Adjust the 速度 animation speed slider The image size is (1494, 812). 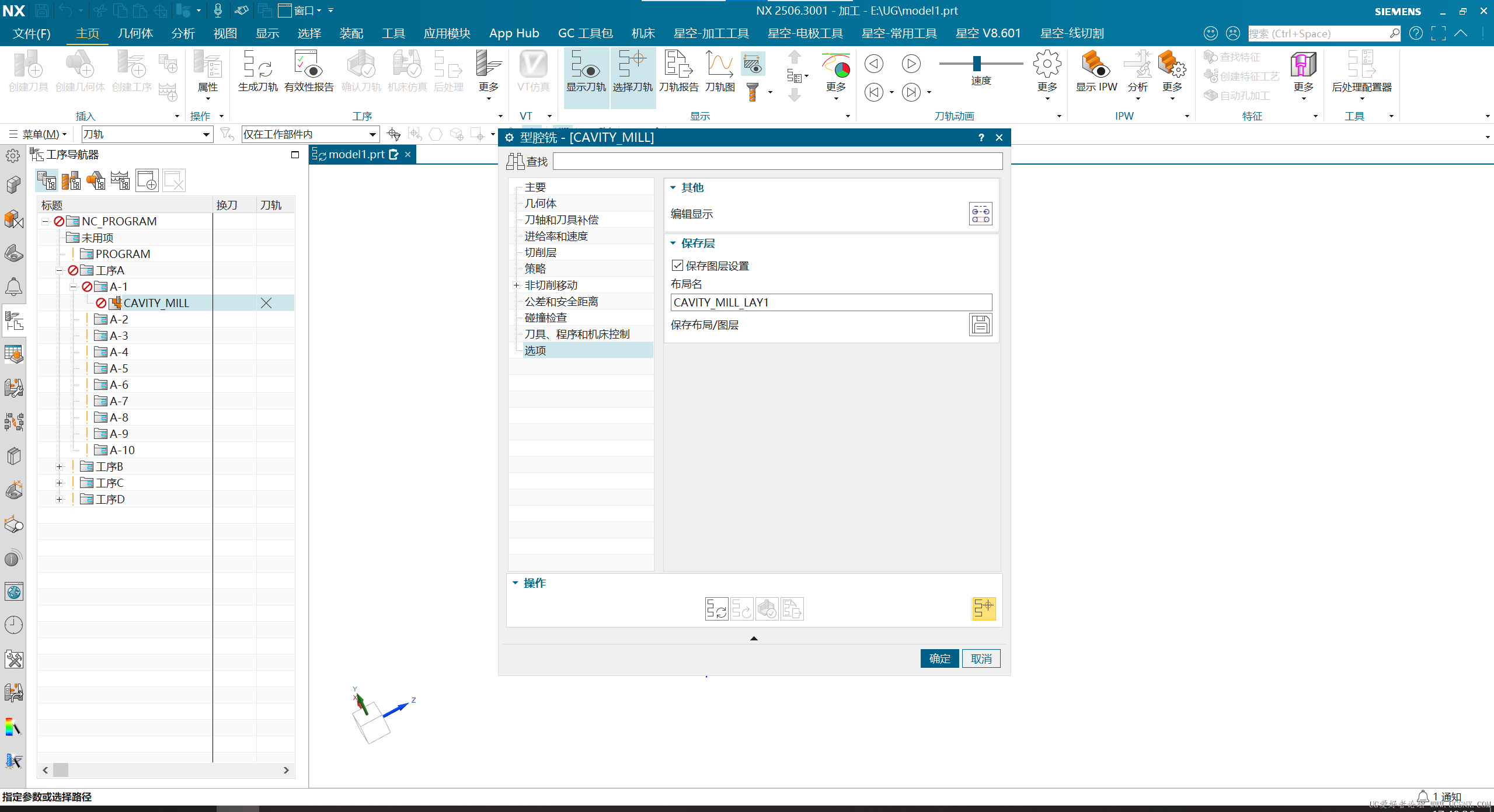977,63
